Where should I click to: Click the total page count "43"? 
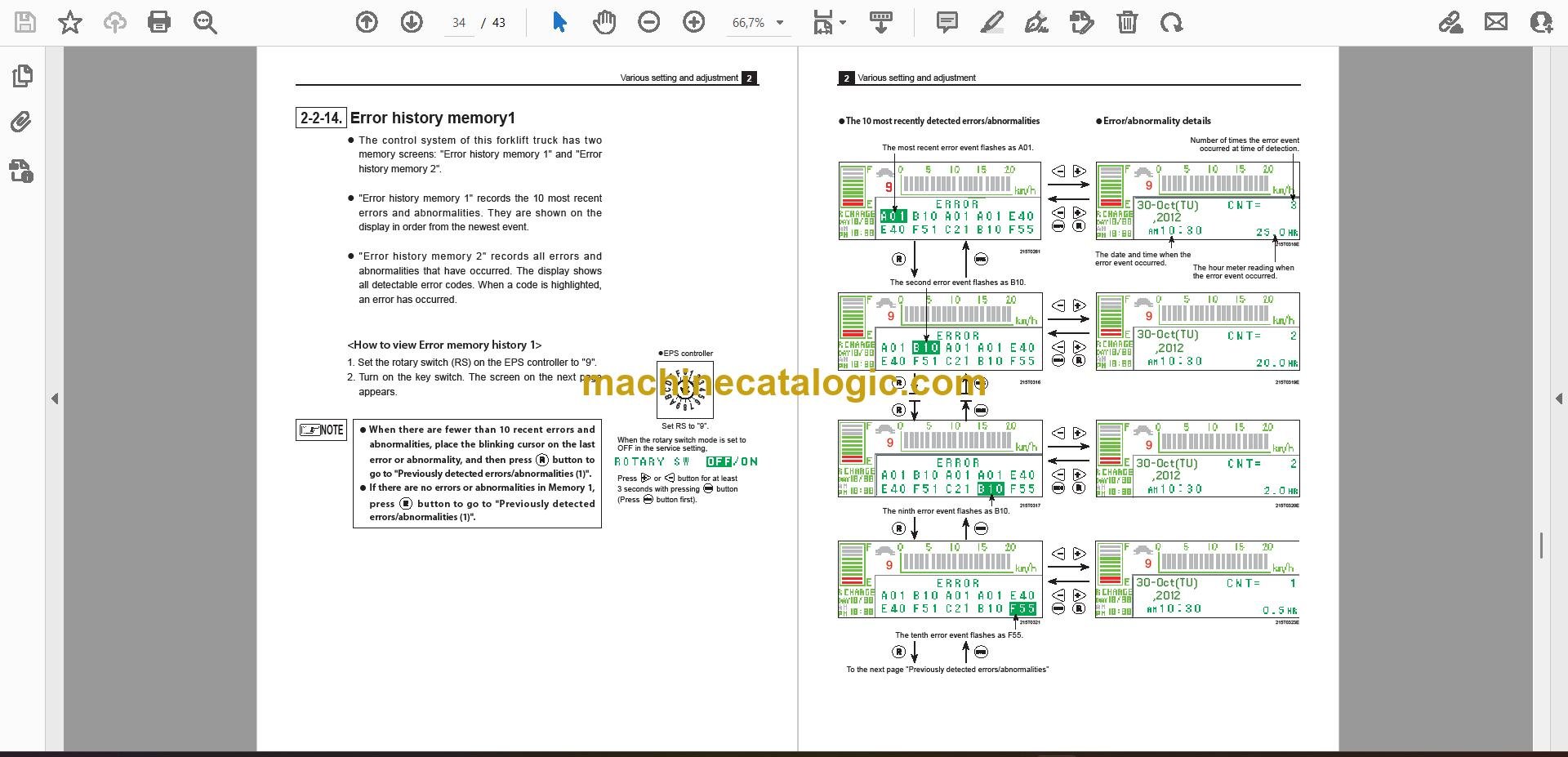499,23
